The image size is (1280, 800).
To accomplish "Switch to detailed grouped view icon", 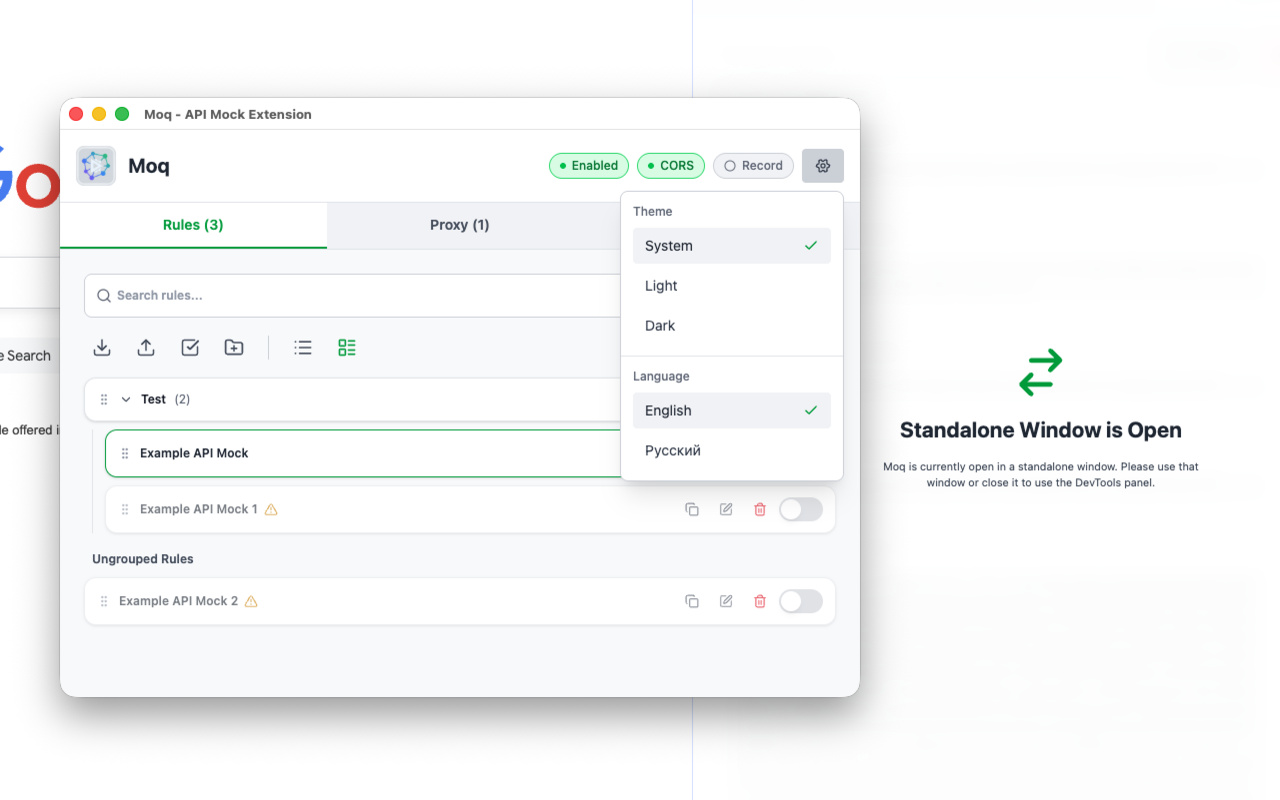I will click(347, 347).
